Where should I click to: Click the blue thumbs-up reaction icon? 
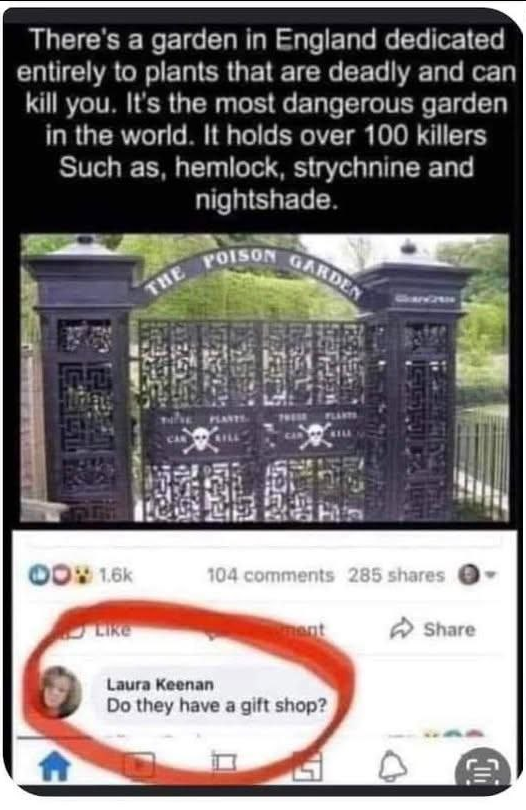37,574
